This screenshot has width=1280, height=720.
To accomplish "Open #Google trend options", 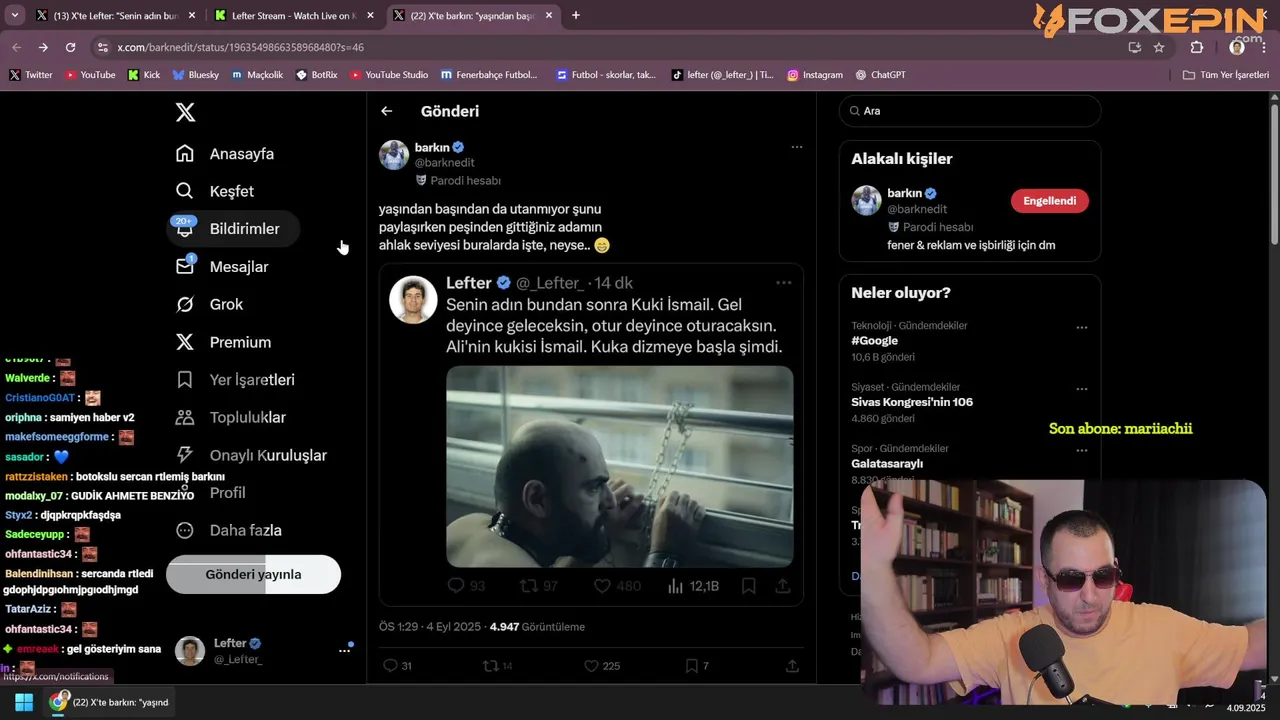I will [1082, 327].
